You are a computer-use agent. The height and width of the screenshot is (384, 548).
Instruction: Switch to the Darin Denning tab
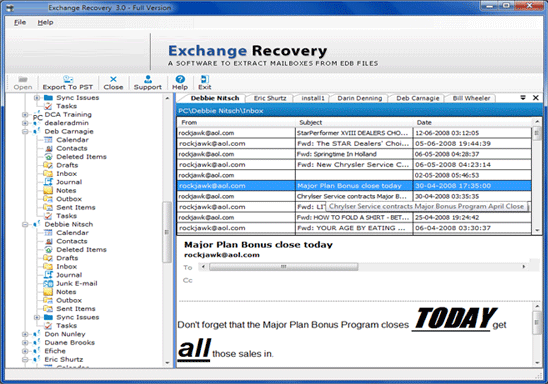tap(360, 98)
